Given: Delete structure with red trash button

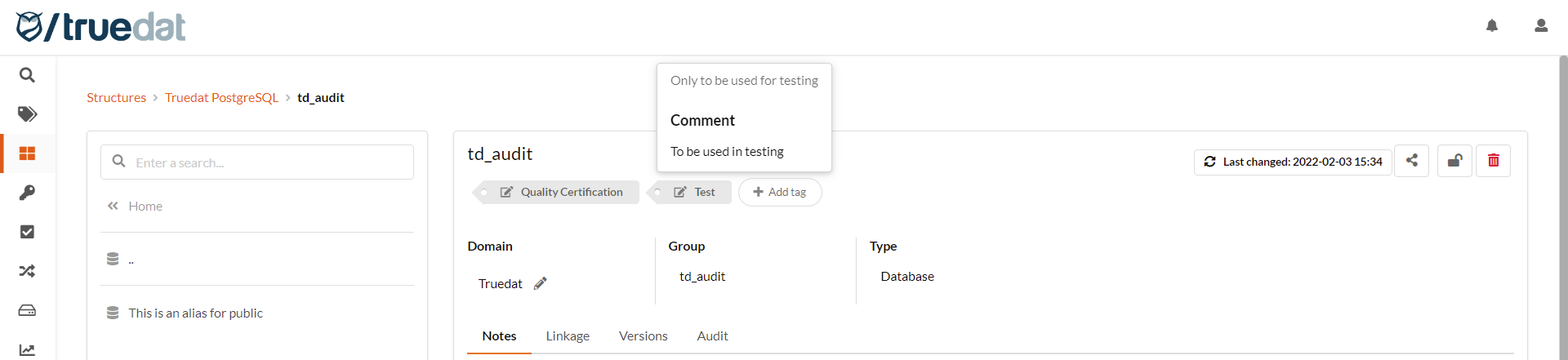Looking at the screenshot, I should tap(1494, 161).
